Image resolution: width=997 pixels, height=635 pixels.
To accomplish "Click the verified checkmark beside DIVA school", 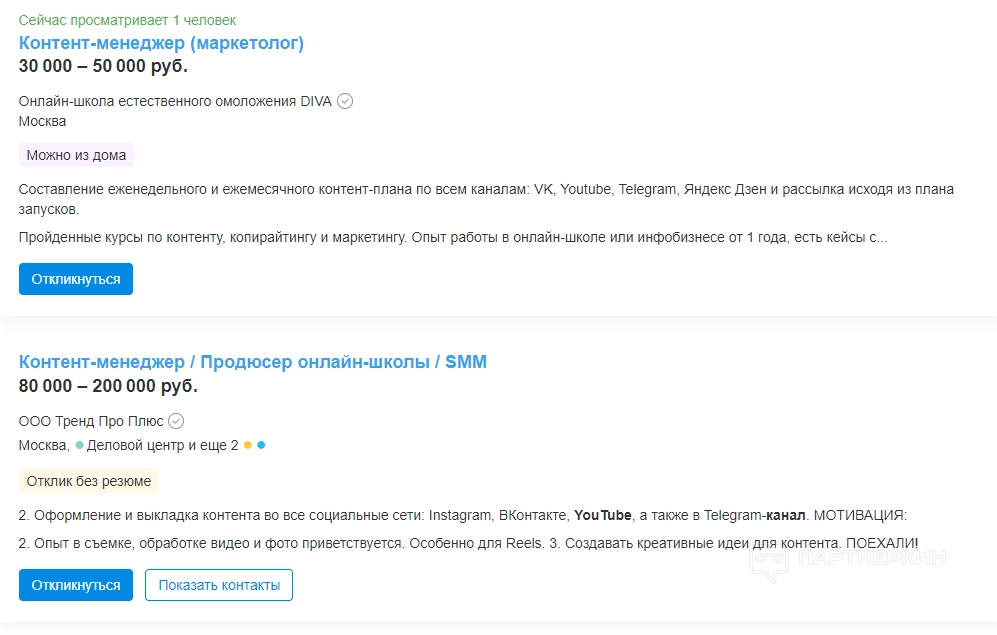I will [345, 101].
